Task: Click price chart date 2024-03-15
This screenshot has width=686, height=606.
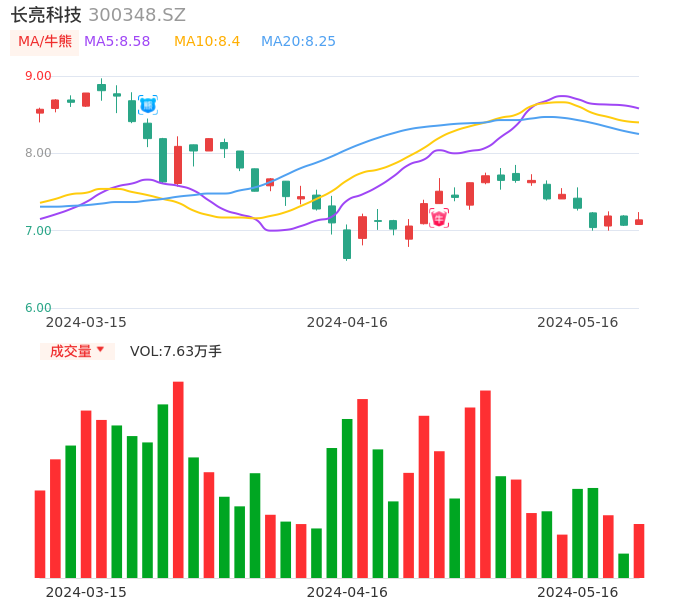Action: pos(86,322)
